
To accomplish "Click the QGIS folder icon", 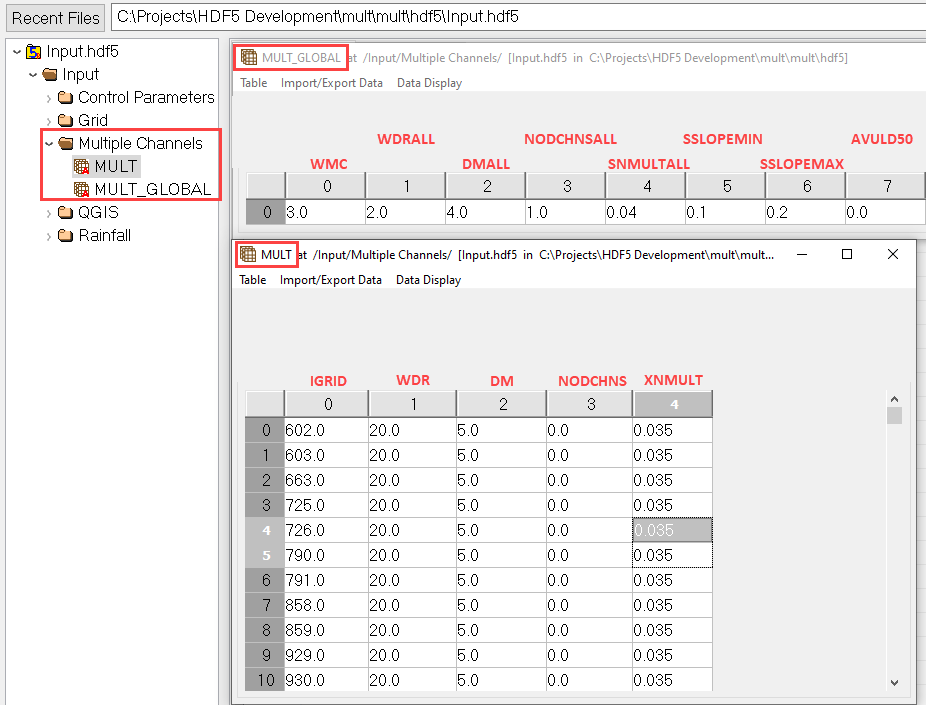I will tap(66, 212).
